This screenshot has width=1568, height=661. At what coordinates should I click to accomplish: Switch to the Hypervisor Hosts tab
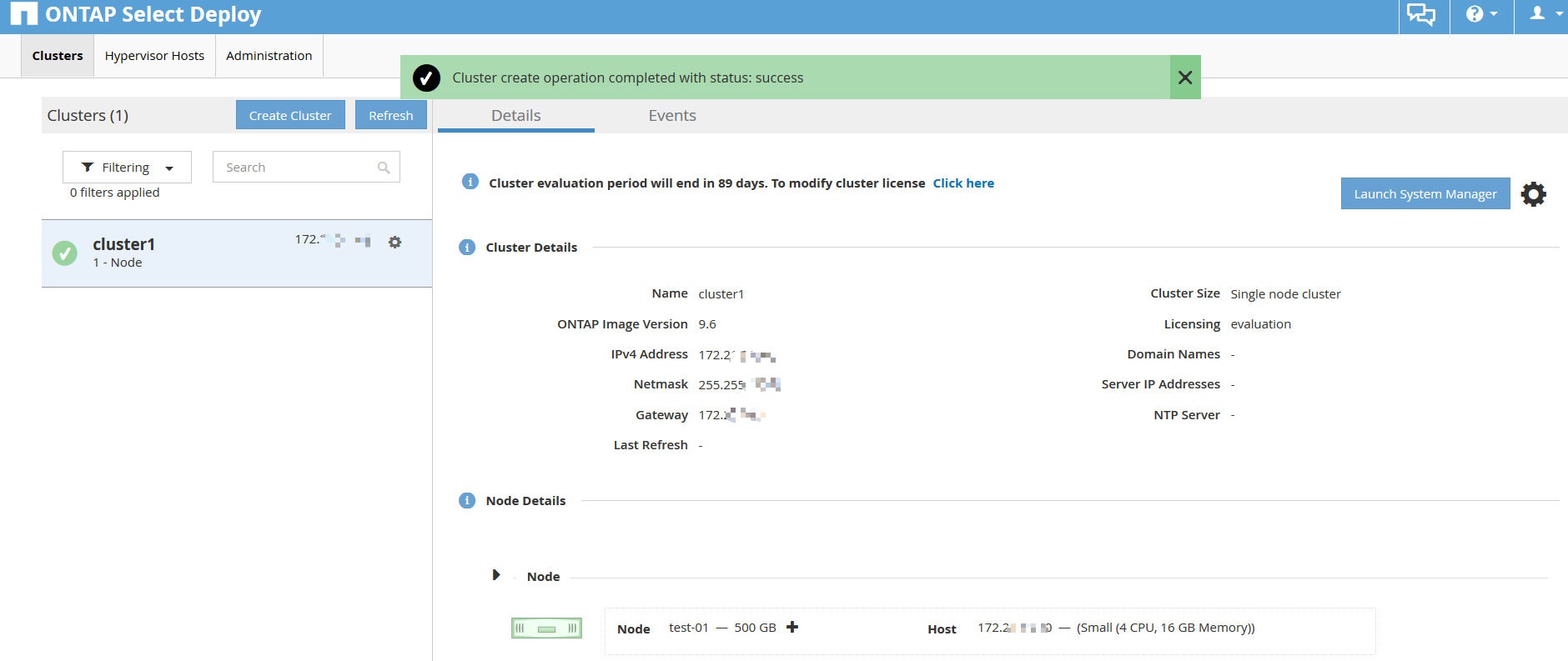[154, 56]
